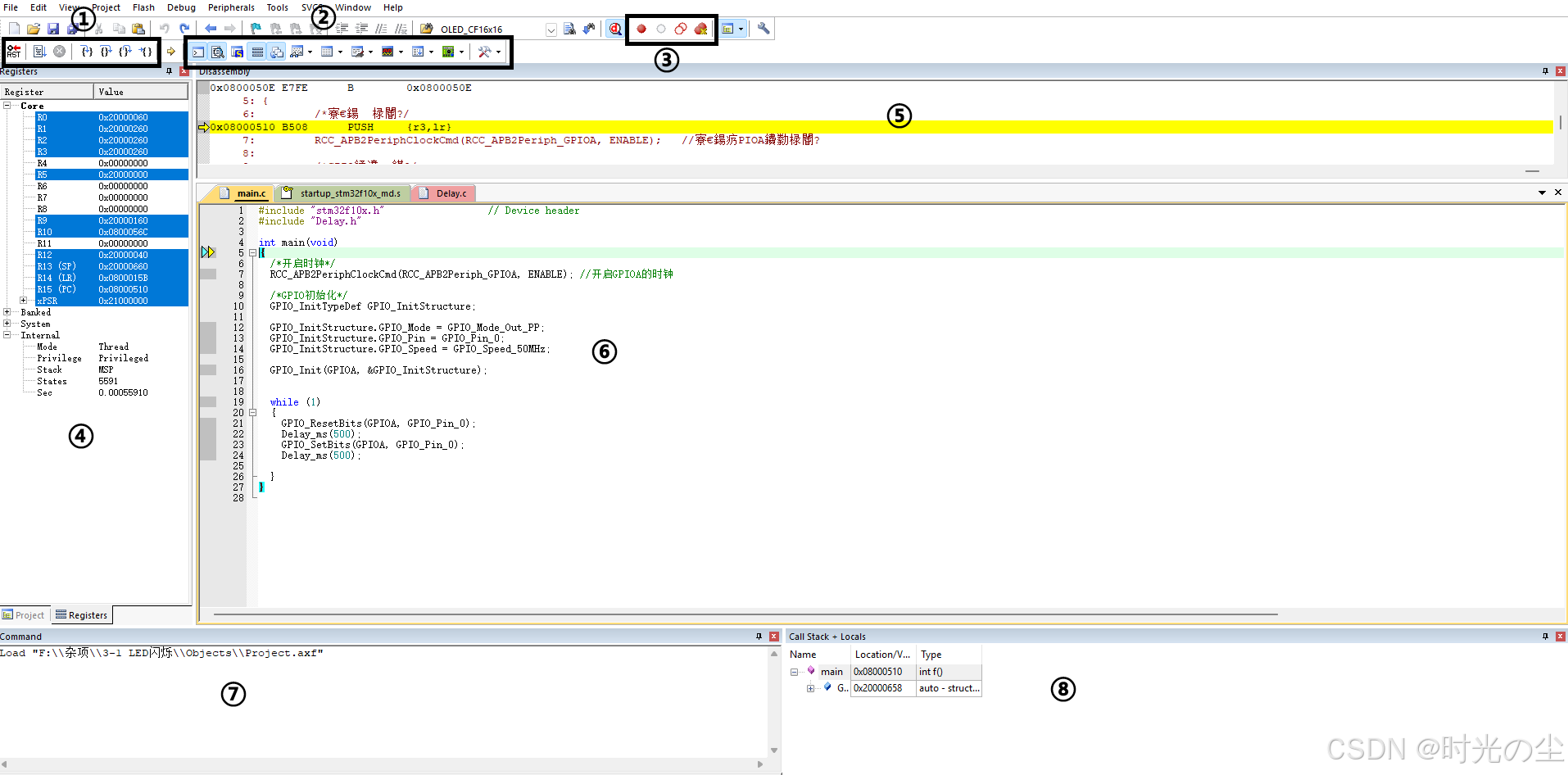This screenshot has width=1568, height=775.
Task: Kill all breakpoints
Action: [x=701, y=29]
